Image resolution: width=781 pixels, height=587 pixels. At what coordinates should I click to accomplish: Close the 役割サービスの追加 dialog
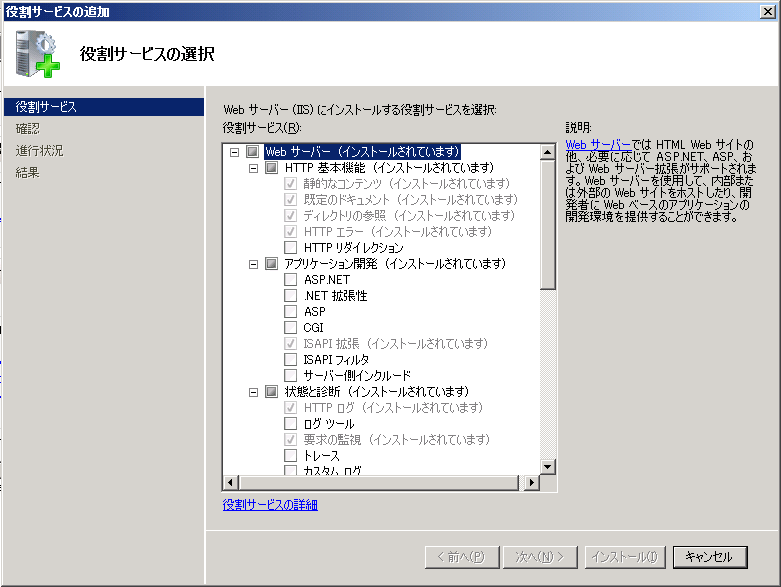(768, 11)
